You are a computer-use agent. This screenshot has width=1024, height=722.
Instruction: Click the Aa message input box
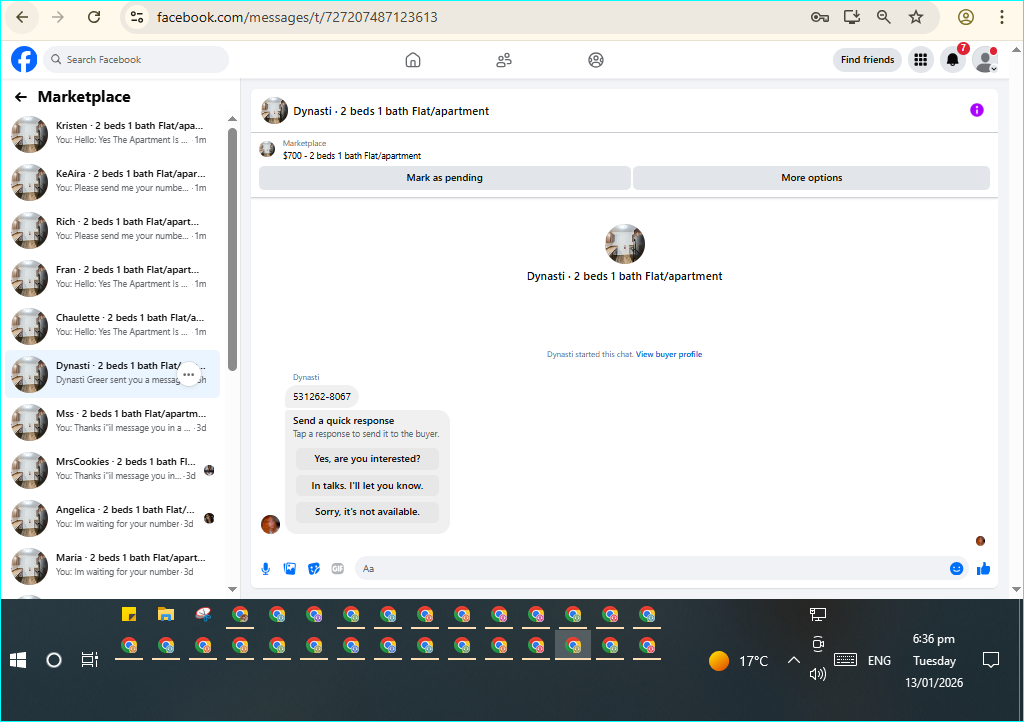click(x=650, y=569)
